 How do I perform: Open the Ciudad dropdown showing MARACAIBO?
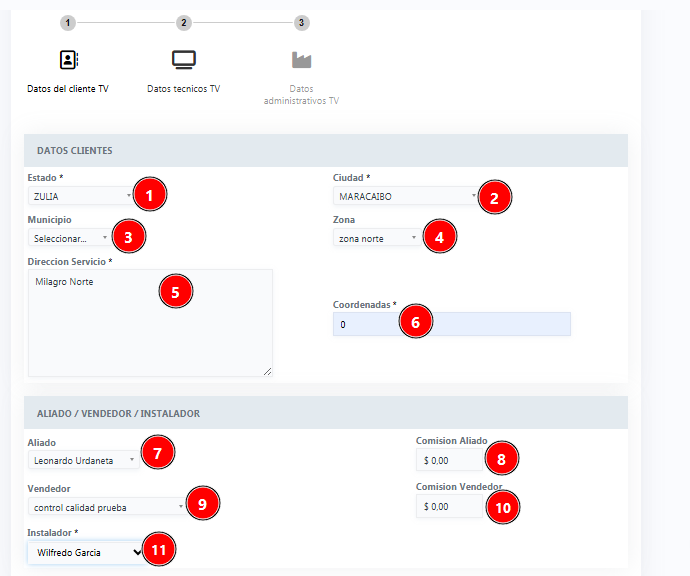click(x=405, y=197)
